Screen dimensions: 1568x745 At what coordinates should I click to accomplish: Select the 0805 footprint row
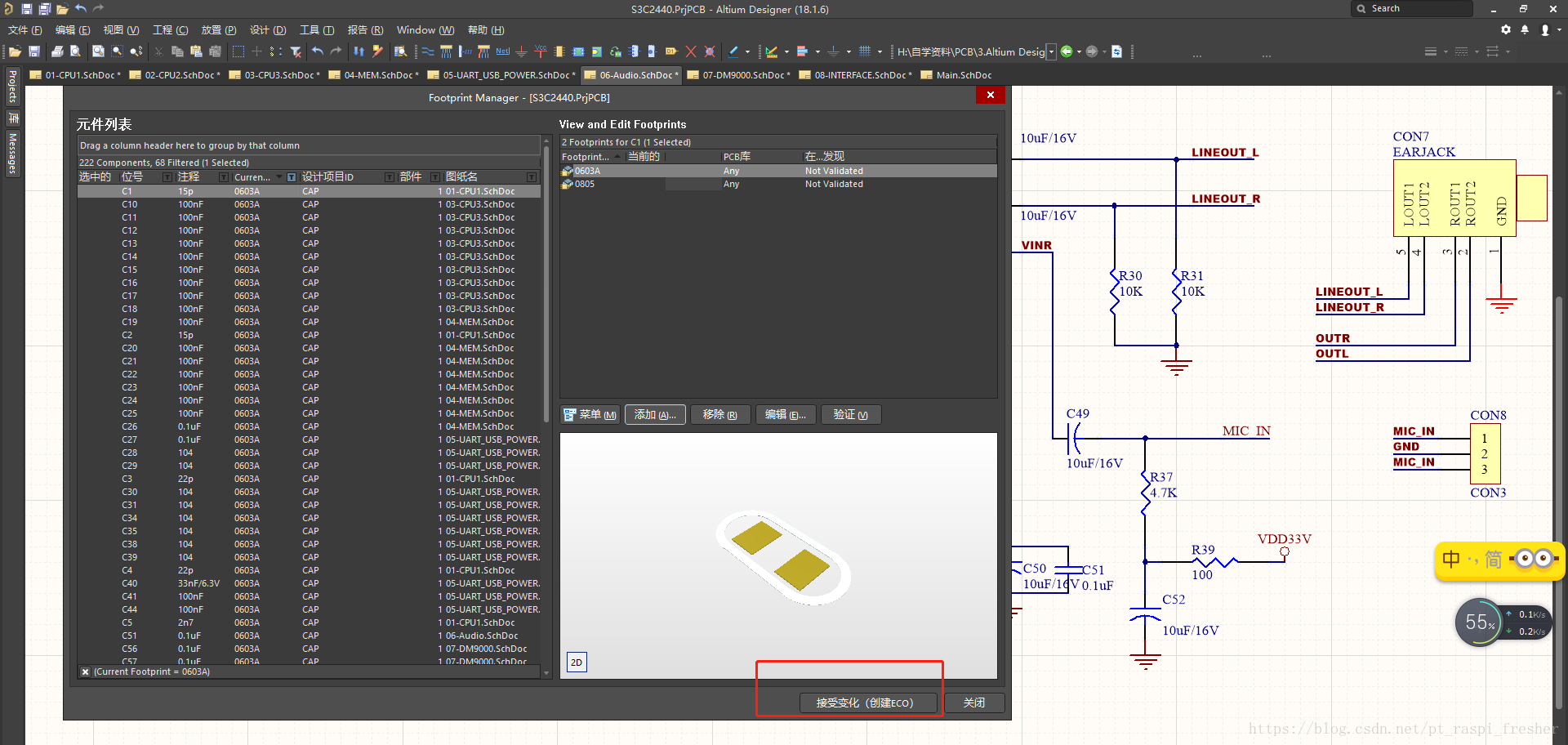(778, 185)
